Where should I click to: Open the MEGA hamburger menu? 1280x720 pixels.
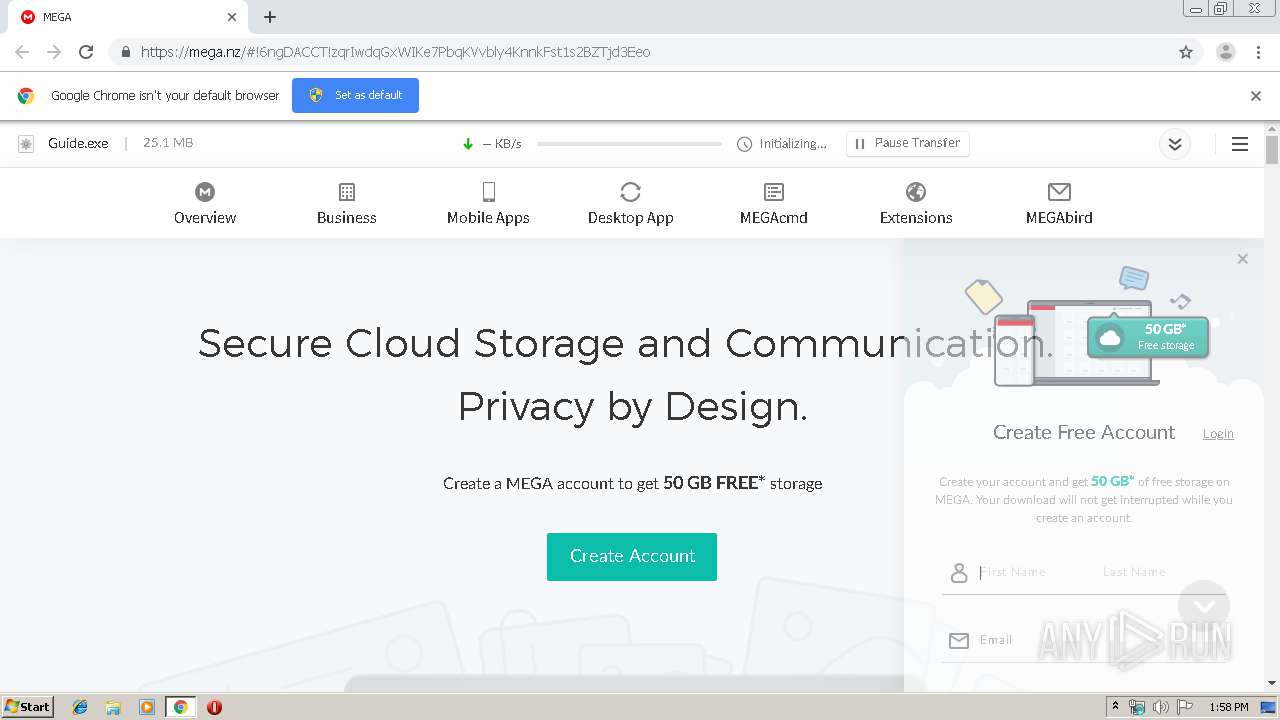click(1240, 144)
